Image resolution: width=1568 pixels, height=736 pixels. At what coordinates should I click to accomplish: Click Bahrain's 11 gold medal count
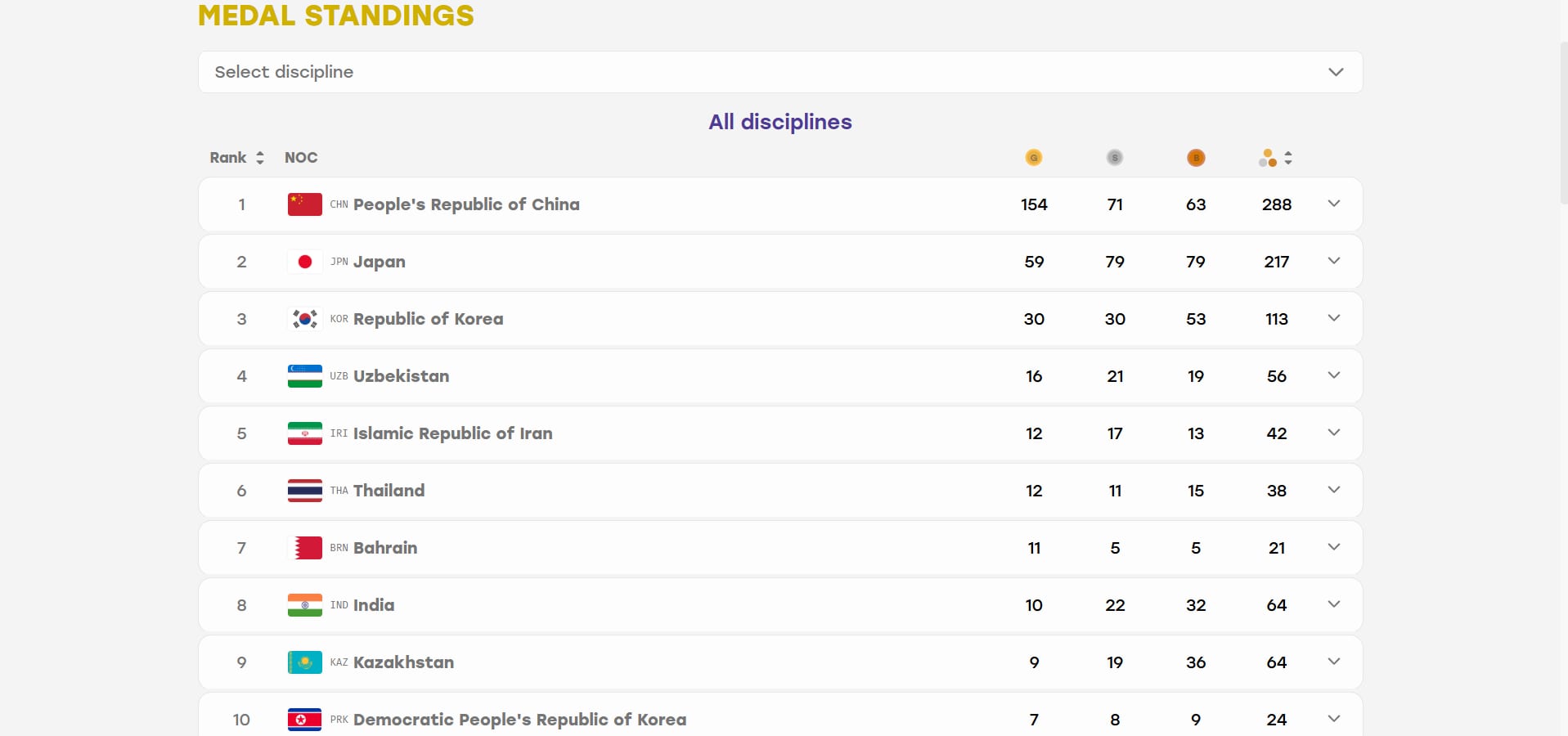click(1034, 548)
